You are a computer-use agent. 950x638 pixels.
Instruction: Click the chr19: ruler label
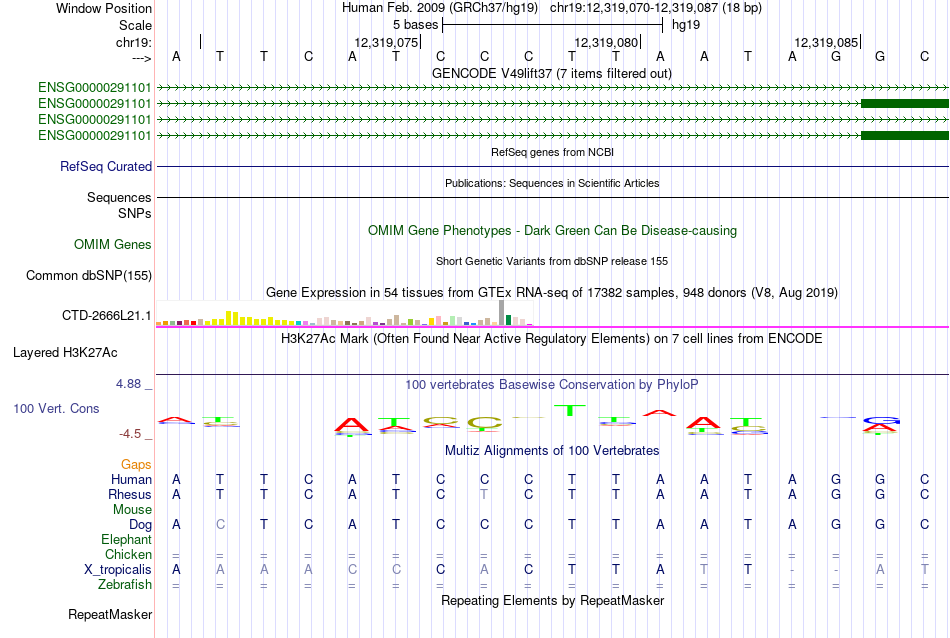pyautogui.click(x=134, y=42)
